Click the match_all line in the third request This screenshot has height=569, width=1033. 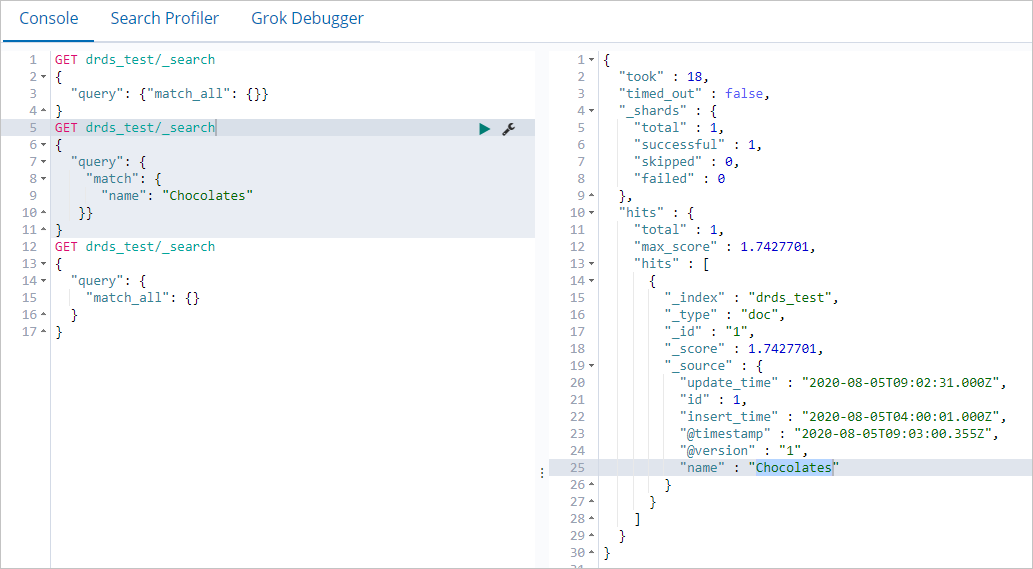tap(146, 298)
